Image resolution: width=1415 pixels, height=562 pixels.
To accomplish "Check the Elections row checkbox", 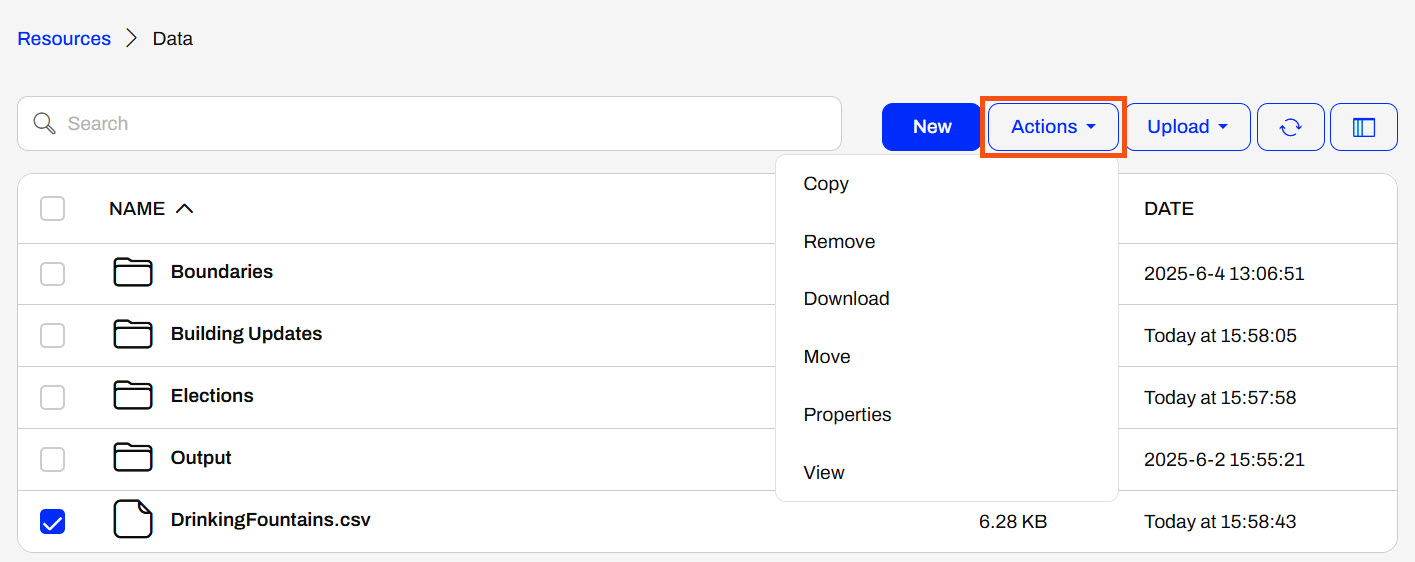I will click(x=52, y=397).
